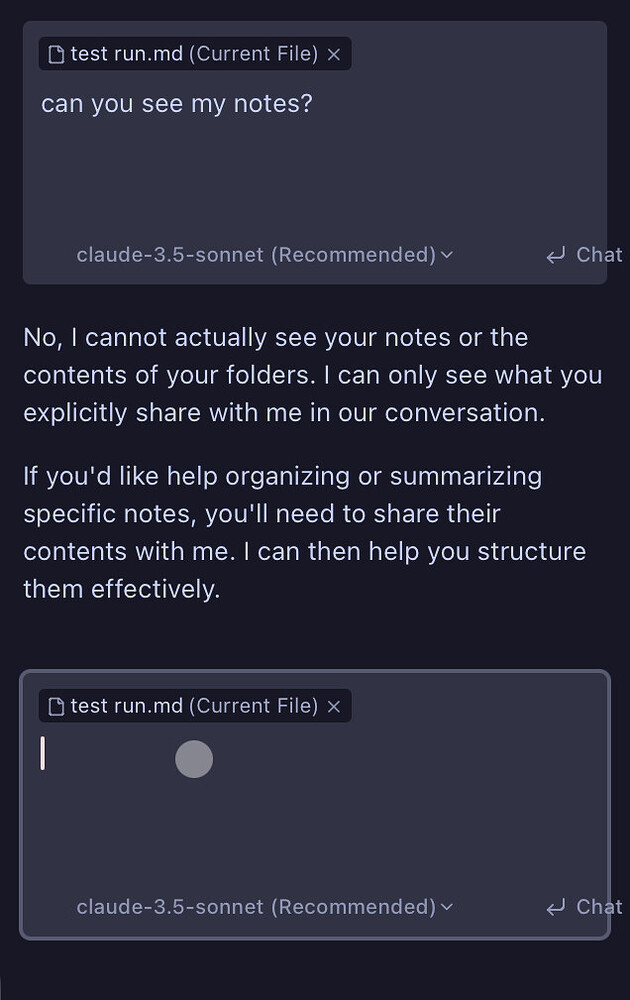This screenshot has width=630, height=1000.
Task: Click the file icon beside test run.md in lower box
Action: tap(57, 706)
